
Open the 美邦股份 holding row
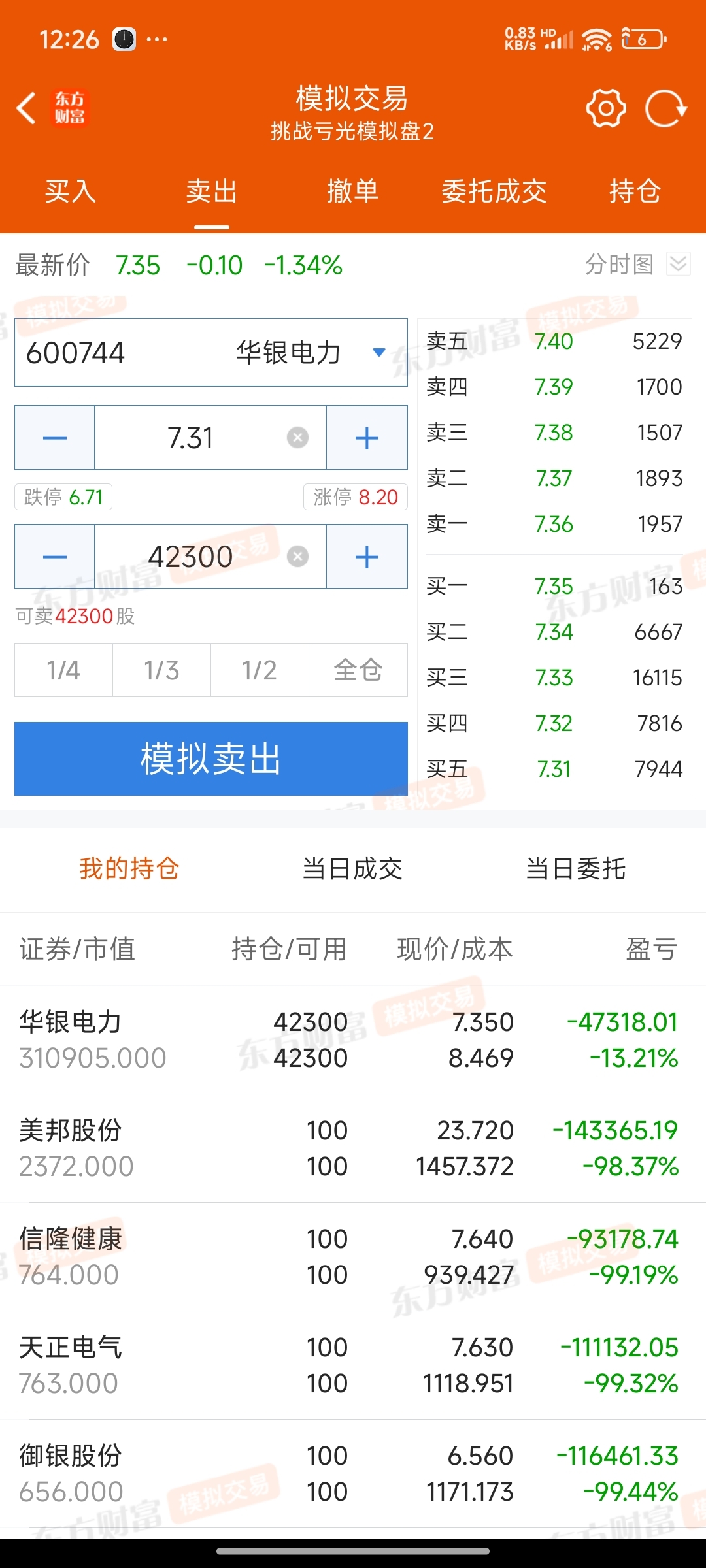coord(353,1148)
